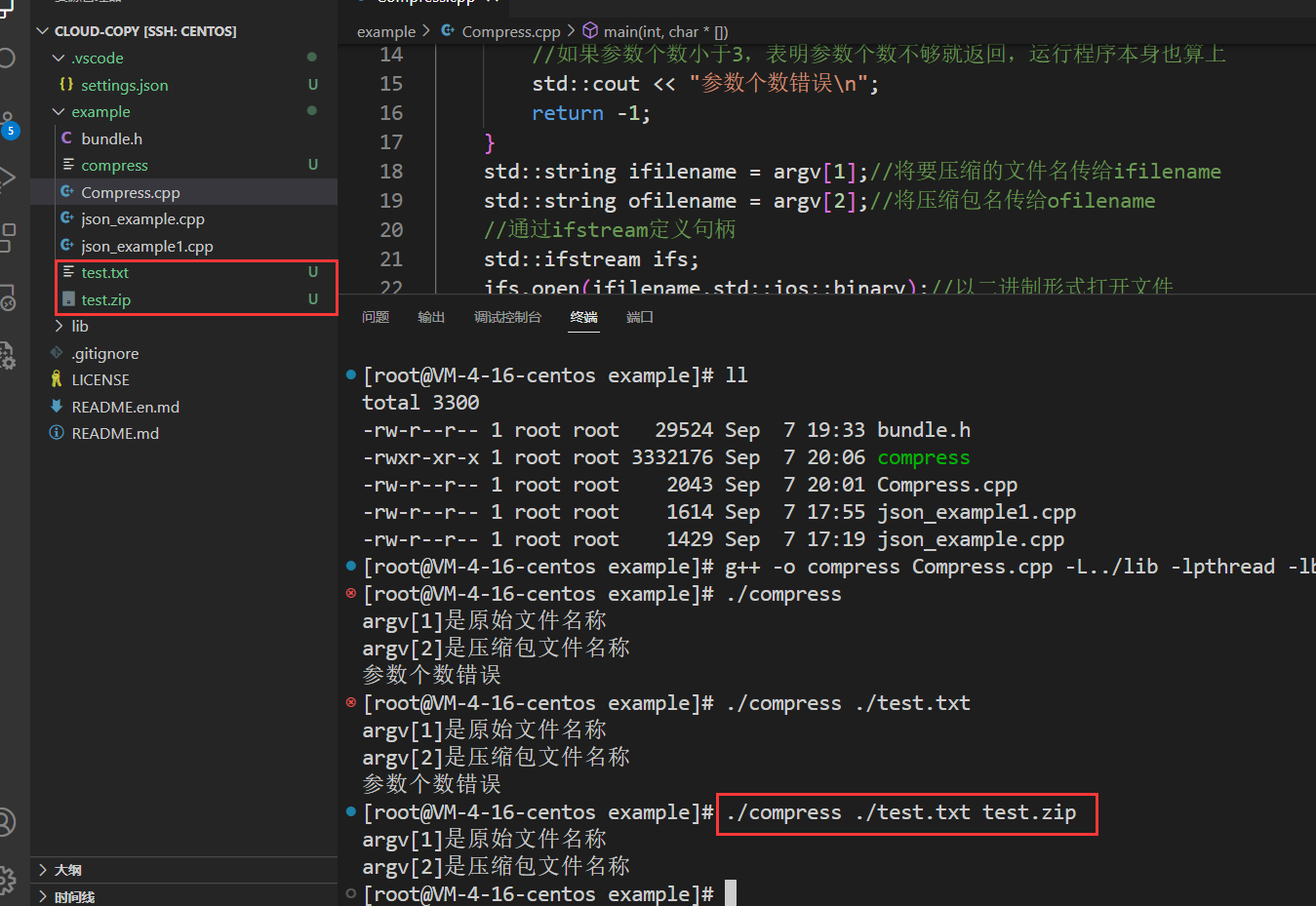
Task: Click terminal cursor at the last prompt
Action: (x=731, y=893)
